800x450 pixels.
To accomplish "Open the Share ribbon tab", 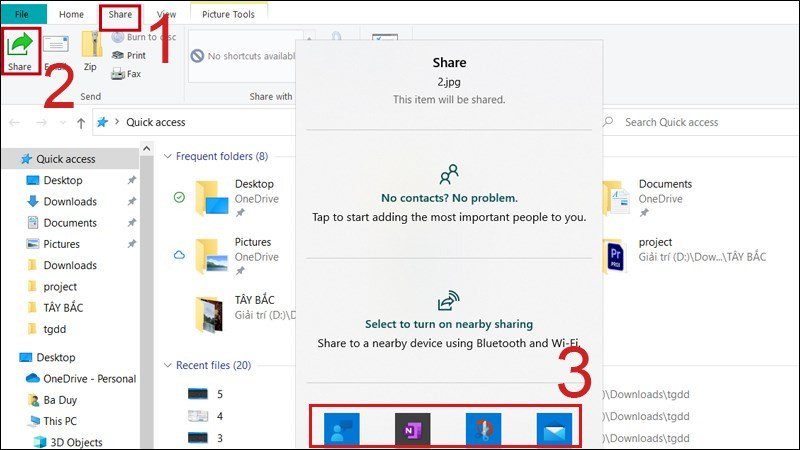I will click(x=120, y=14).
